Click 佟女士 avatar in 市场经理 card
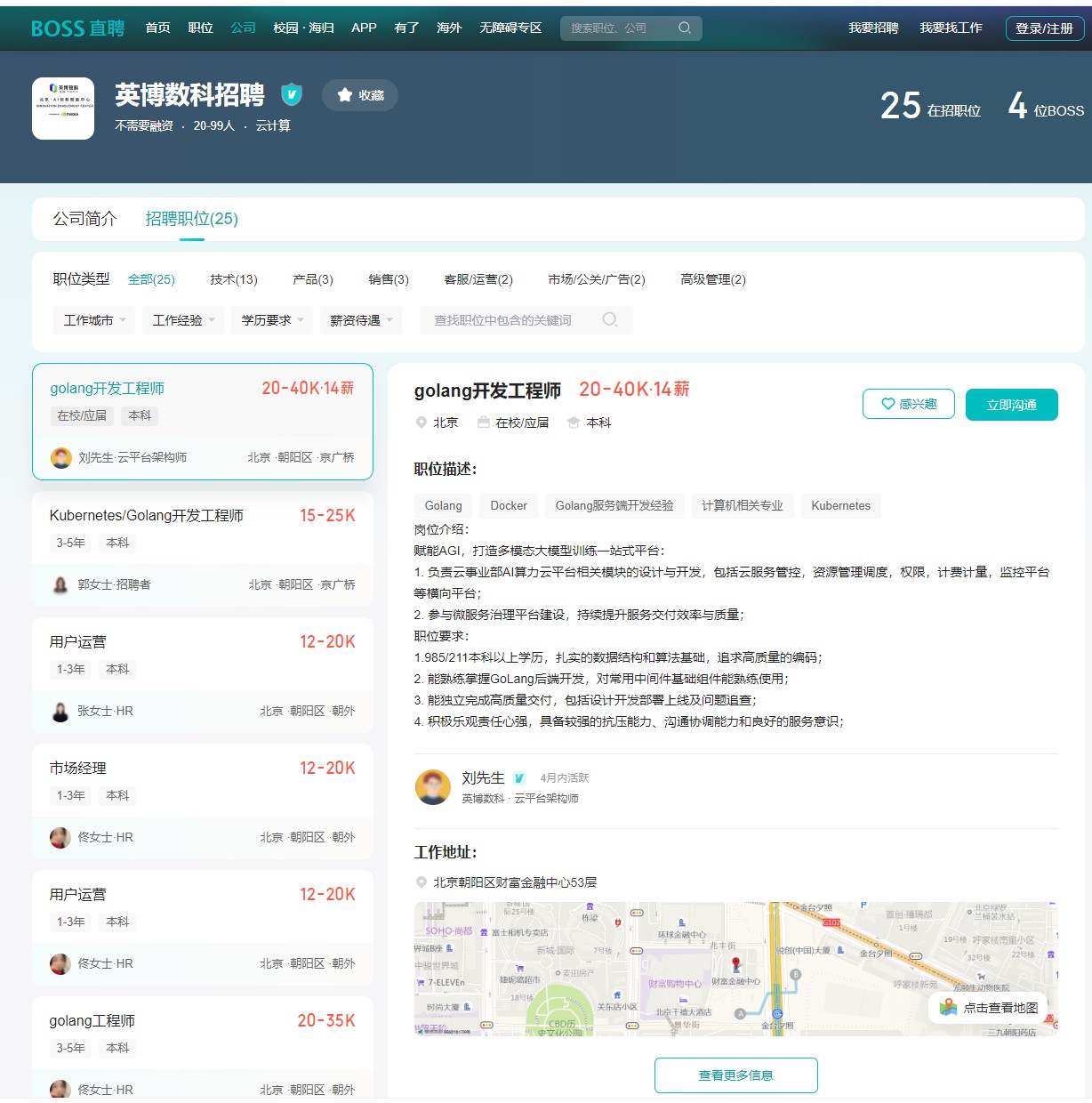 60,838
